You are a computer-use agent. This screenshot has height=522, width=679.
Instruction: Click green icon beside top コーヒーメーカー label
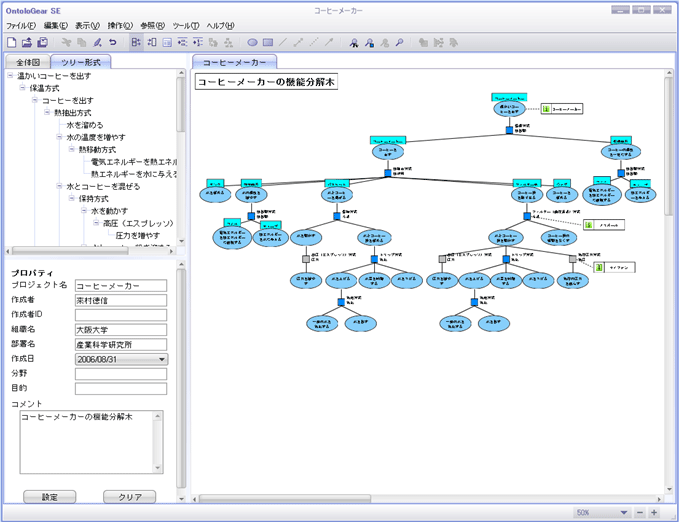tap(546, 109)
